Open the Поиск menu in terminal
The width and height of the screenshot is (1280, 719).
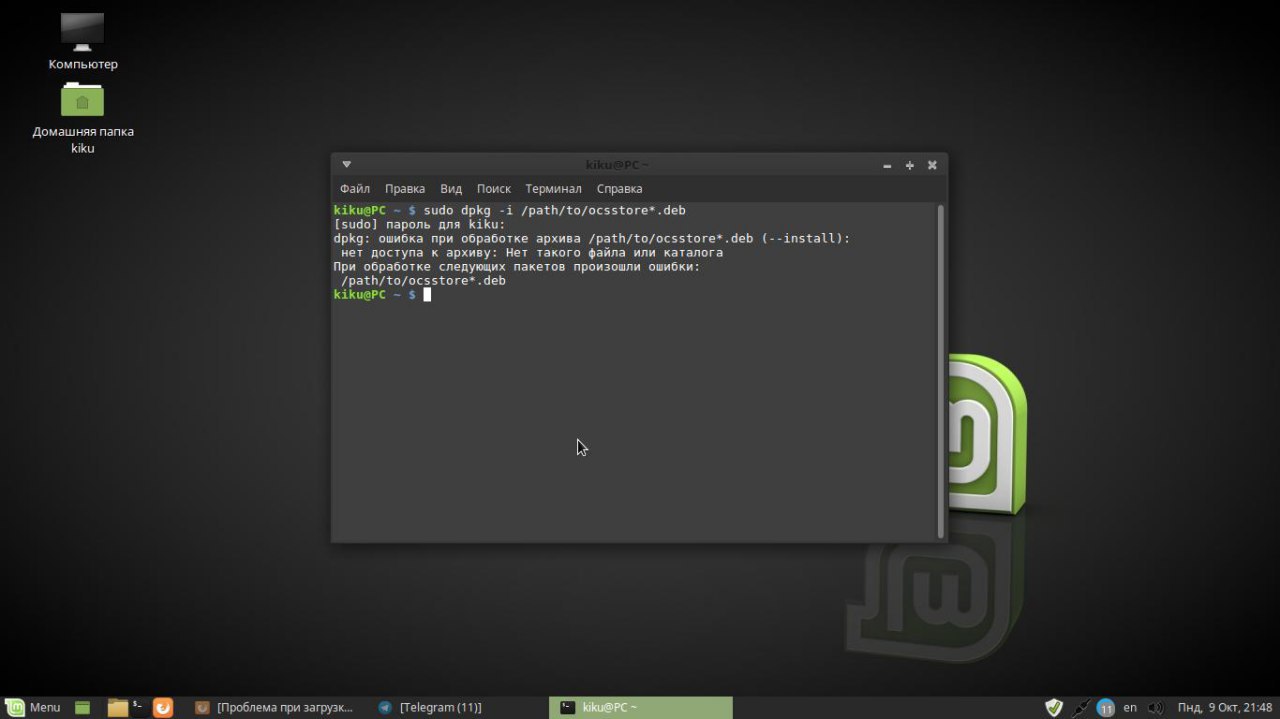[x=494, y=189]
